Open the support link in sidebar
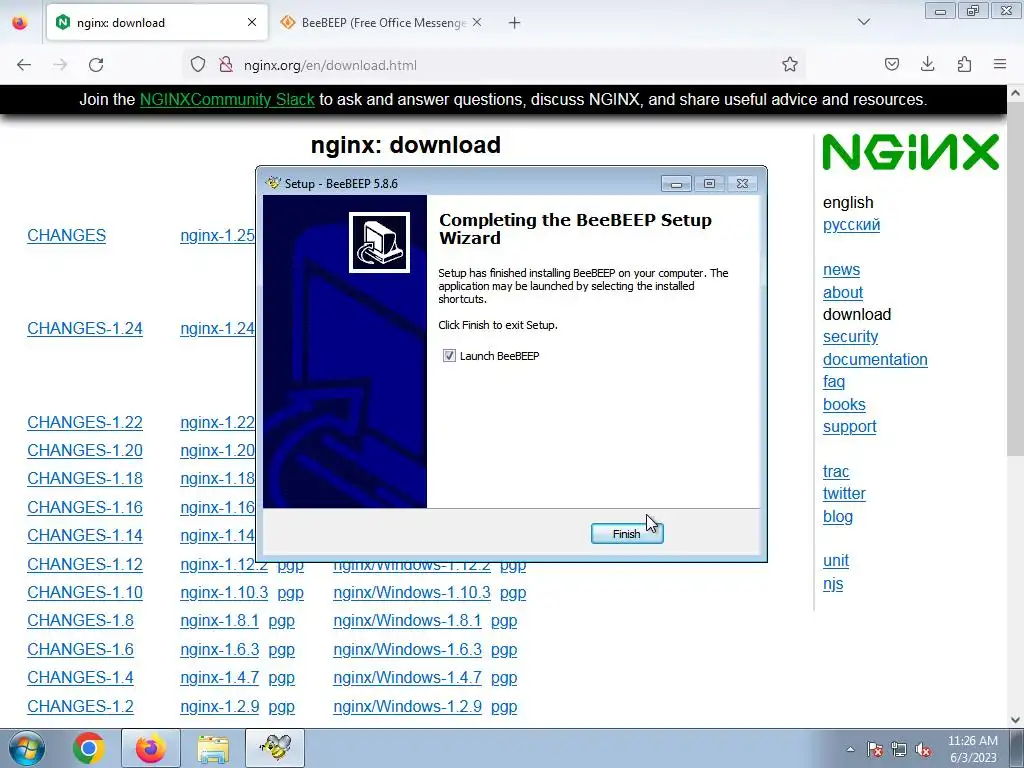 pos(850,427)
